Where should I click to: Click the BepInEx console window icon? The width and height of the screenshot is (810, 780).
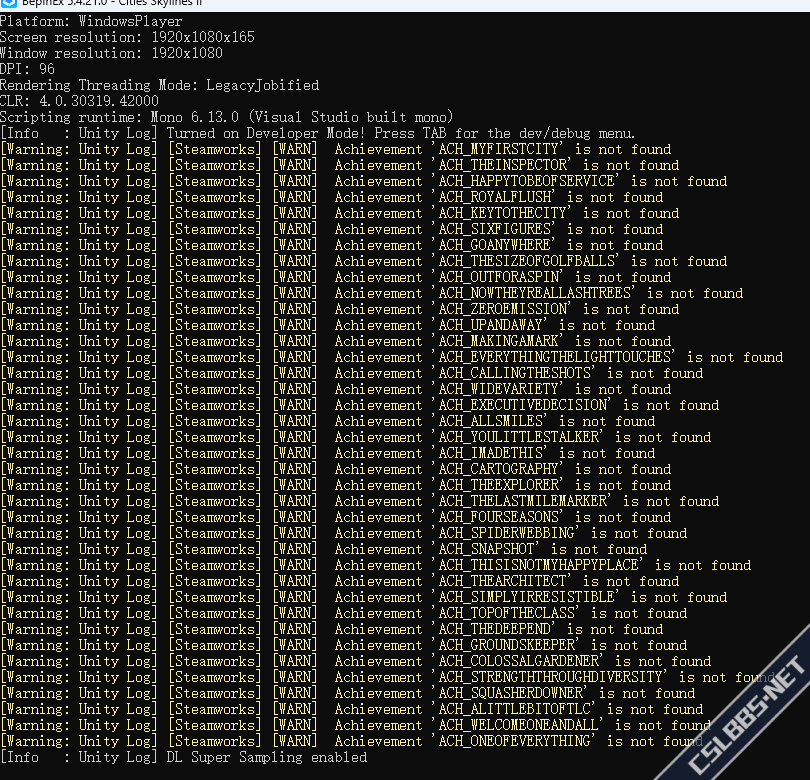point(9,3)
